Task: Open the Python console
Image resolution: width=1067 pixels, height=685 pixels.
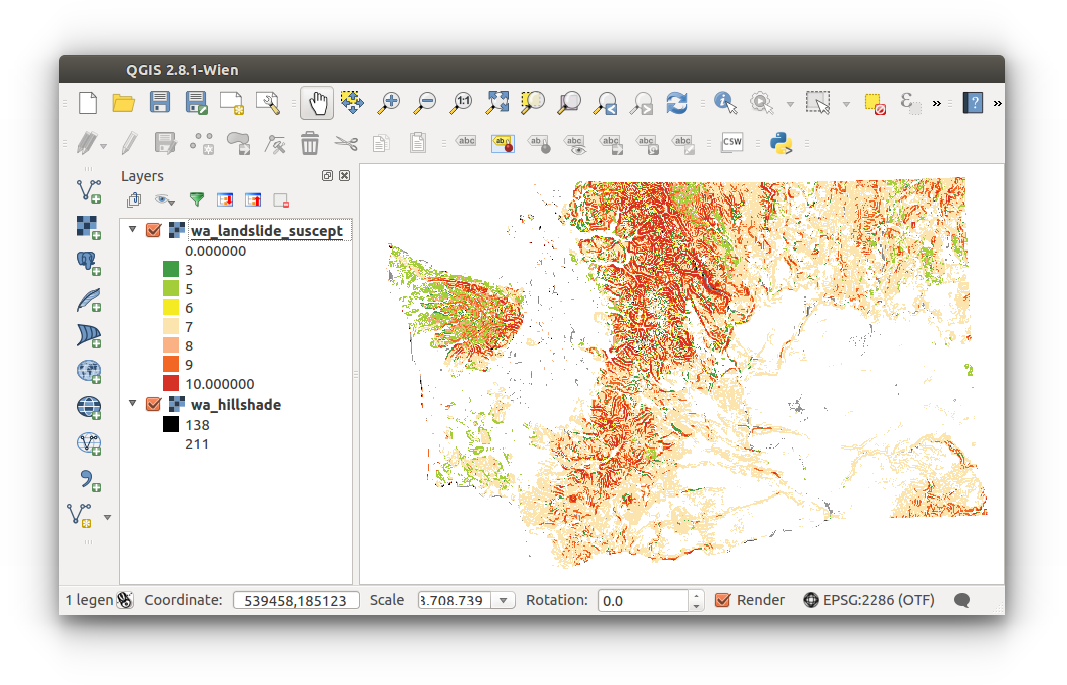Action: click(780, 143)
